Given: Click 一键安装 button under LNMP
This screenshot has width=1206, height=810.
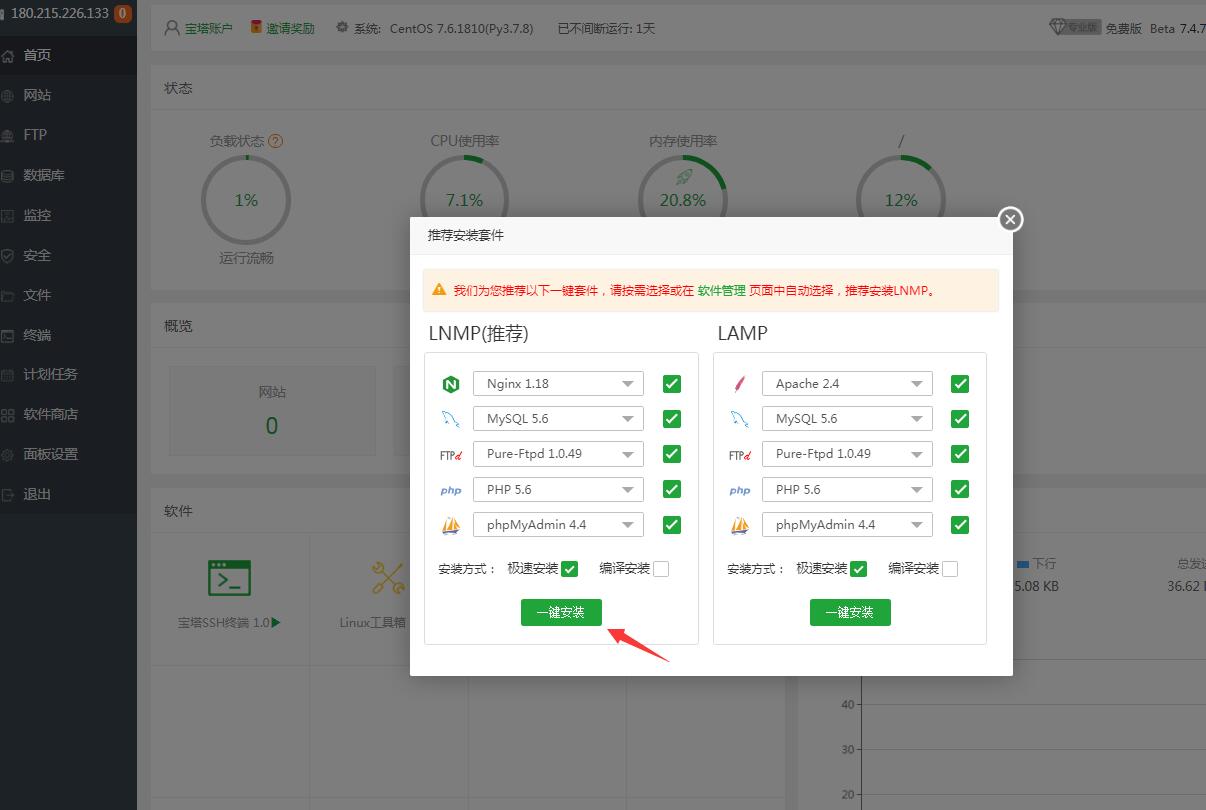Looking at the screenshot, I should coord(561,613).
